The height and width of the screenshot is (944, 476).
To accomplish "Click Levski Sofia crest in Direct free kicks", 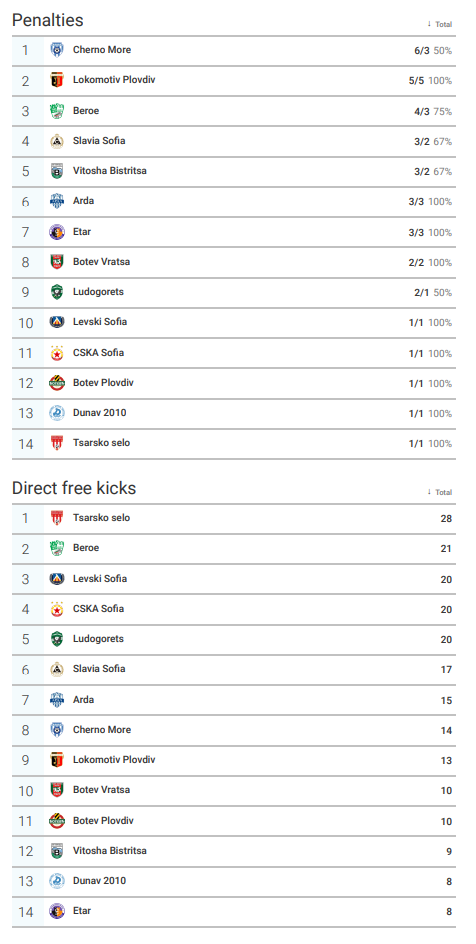I will pos(57,579).
